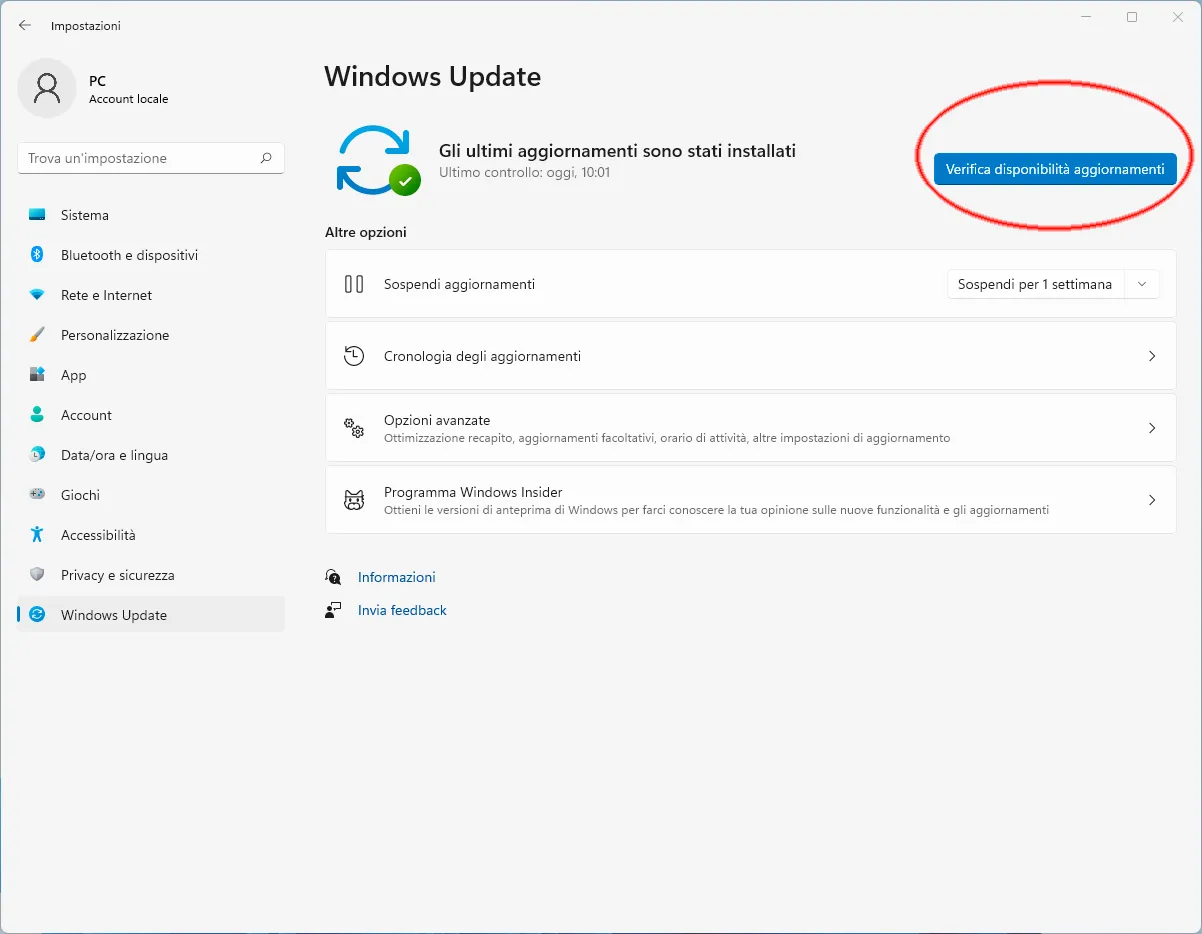1202x934 pixels.
Task: Click the Trova un'impostazione search field
Action: [150, 157]
